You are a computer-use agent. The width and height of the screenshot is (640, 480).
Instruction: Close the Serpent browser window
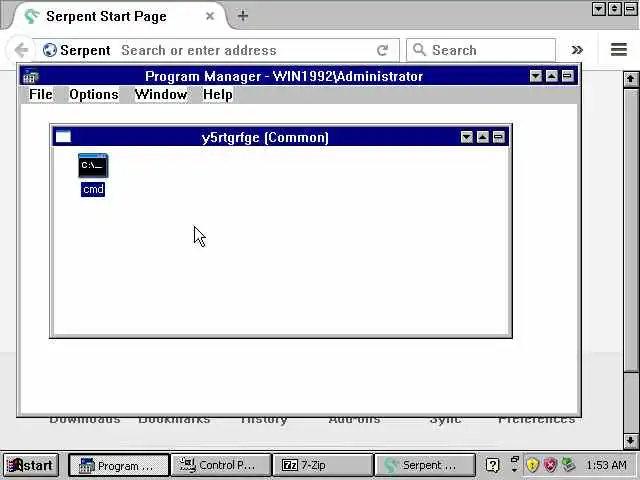(631, 9)
